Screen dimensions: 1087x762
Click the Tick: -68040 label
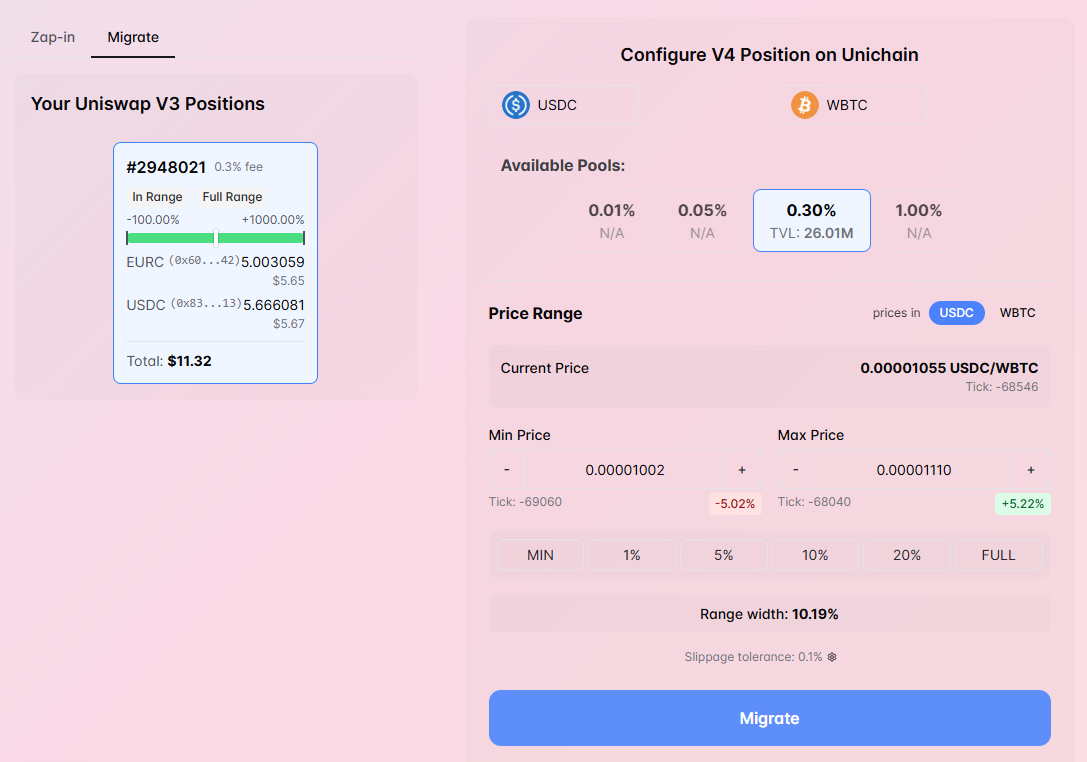[x=814, y=502]
